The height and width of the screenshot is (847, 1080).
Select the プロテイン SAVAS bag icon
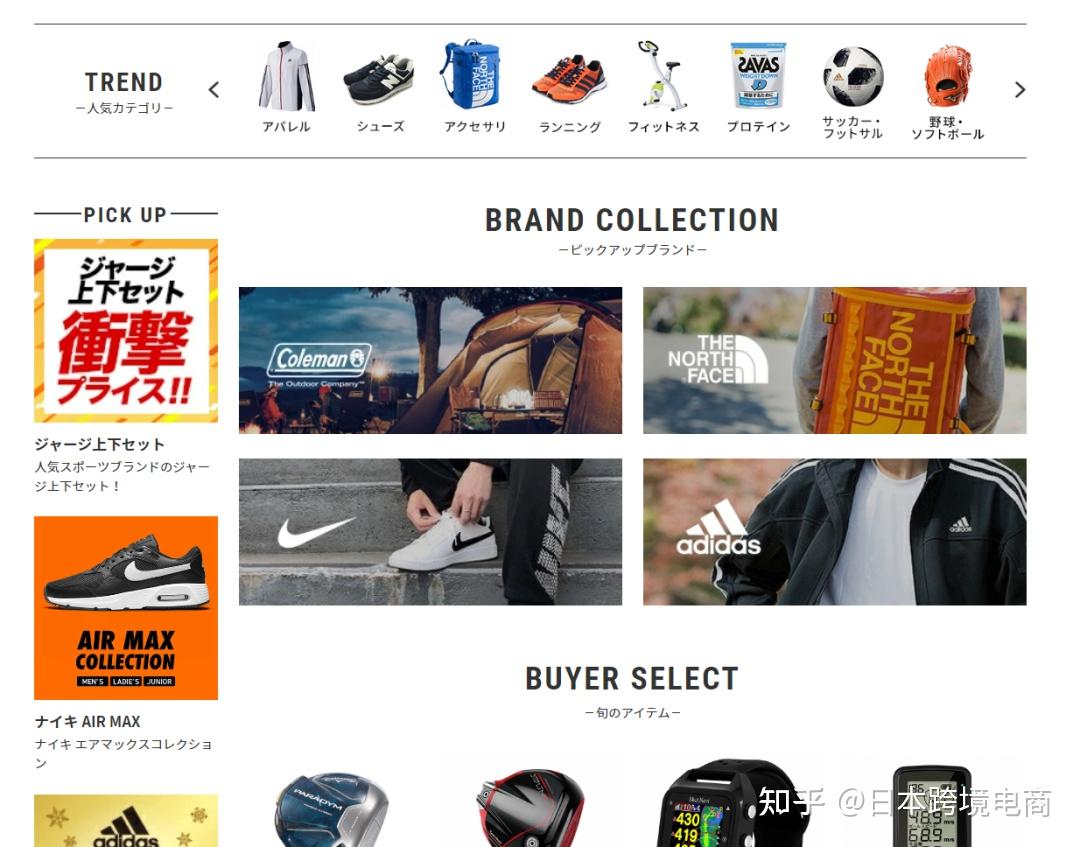click(758, 76)
